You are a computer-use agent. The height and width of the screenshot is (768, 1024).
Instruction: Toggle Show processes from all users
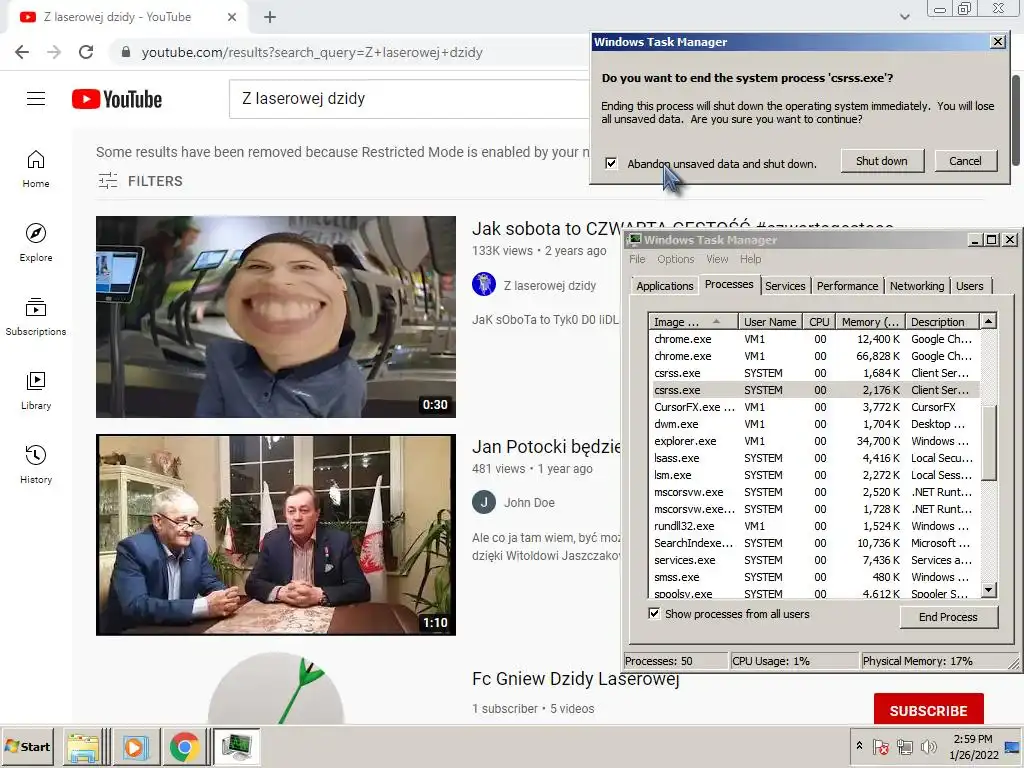click(x=654, y=613)
